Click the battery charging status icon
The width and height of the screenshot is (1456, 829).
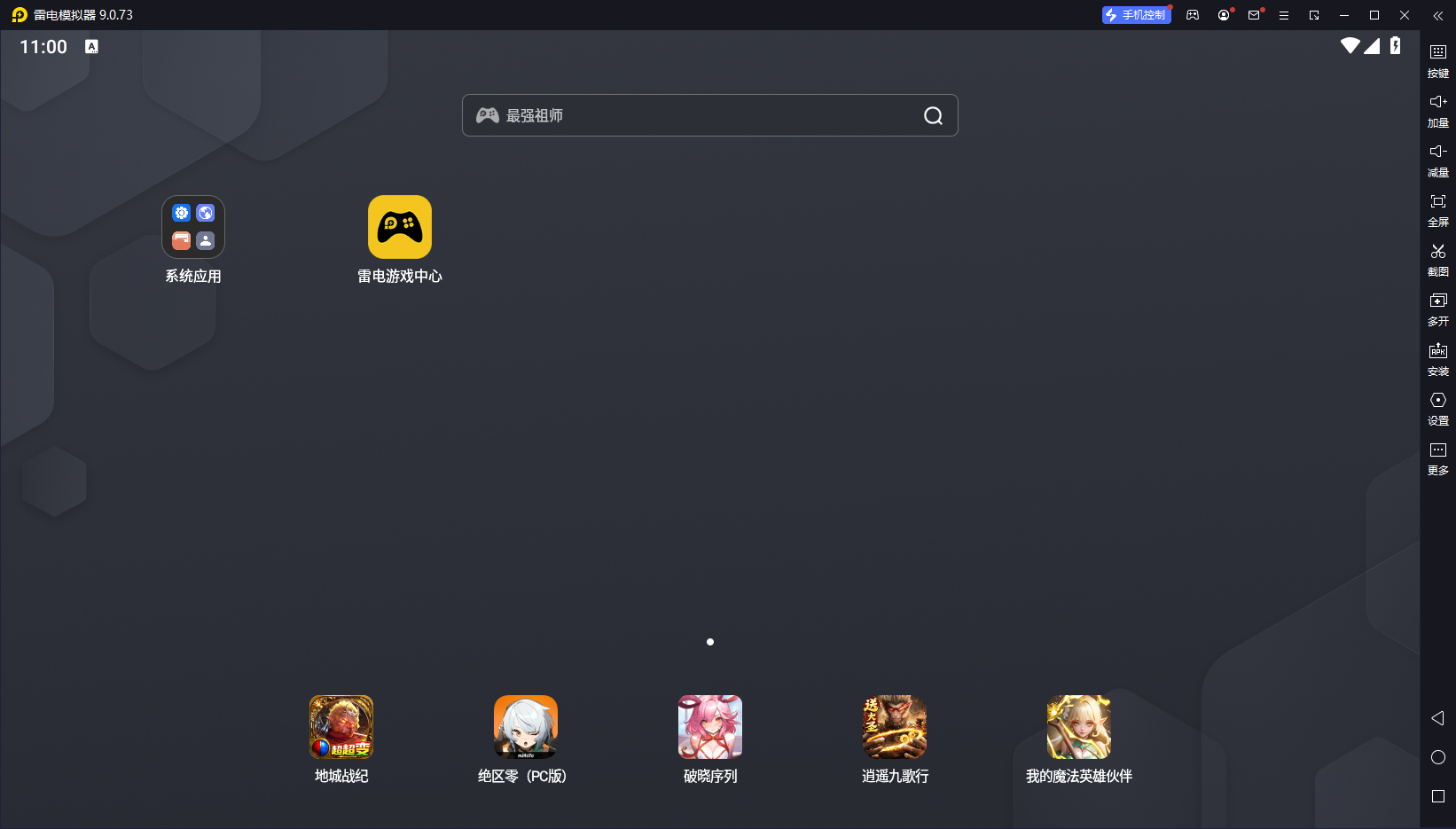[1396, 46]
